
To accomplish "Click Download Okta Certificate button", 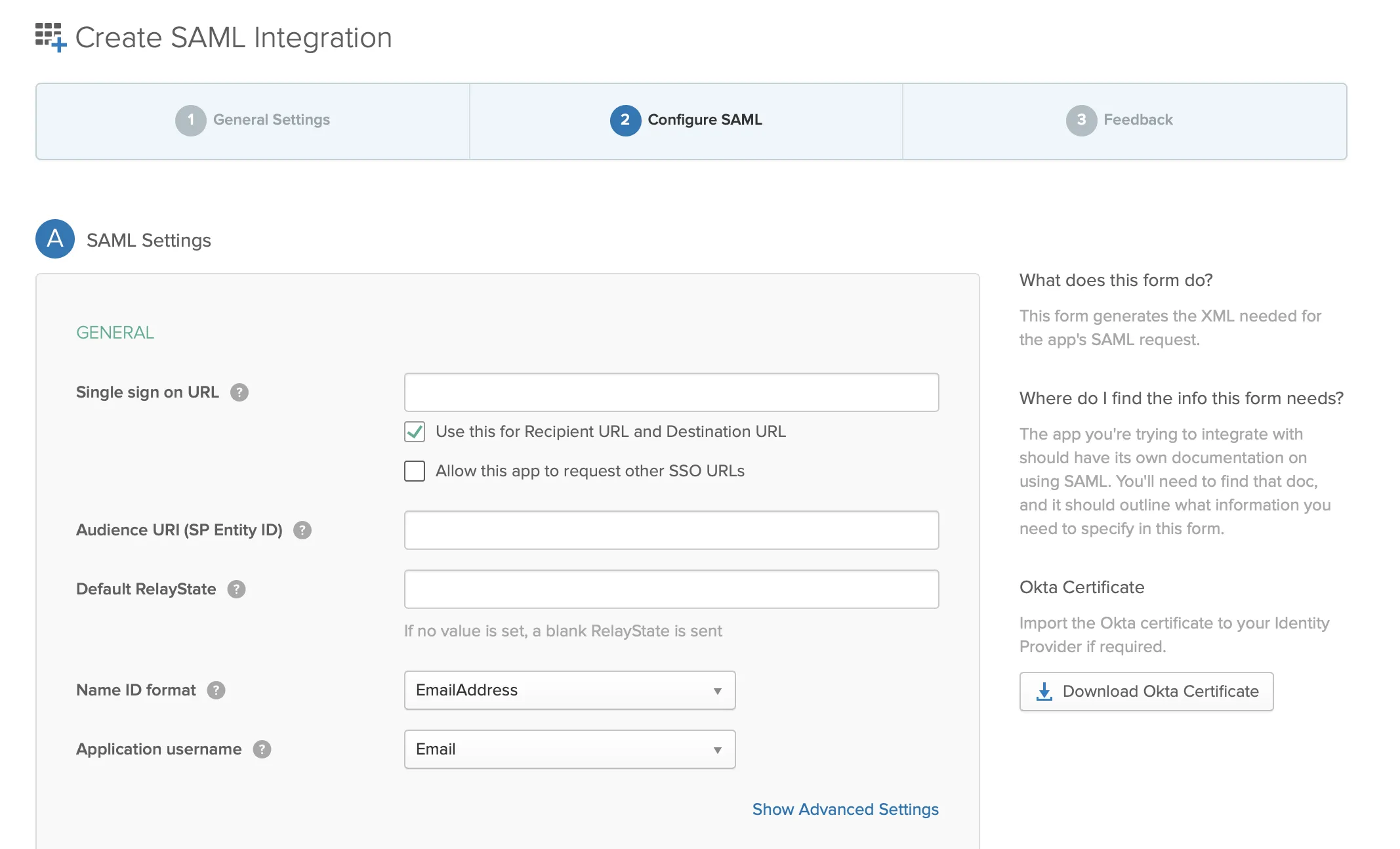I will [1146, 692].
